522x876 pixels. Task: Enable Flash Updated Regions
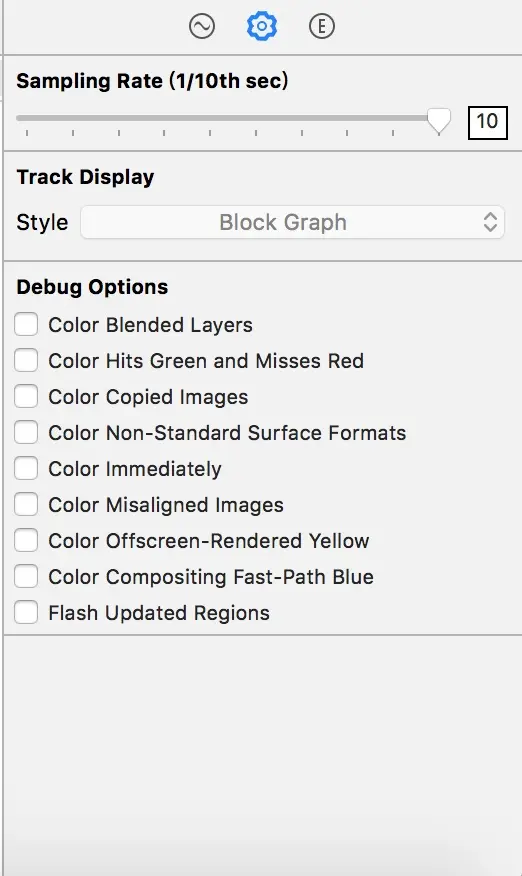pos(26,612)
